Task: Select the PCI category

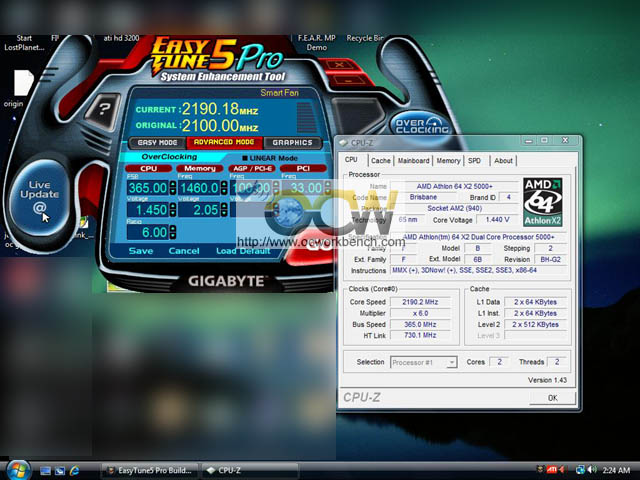Action: 303,168
